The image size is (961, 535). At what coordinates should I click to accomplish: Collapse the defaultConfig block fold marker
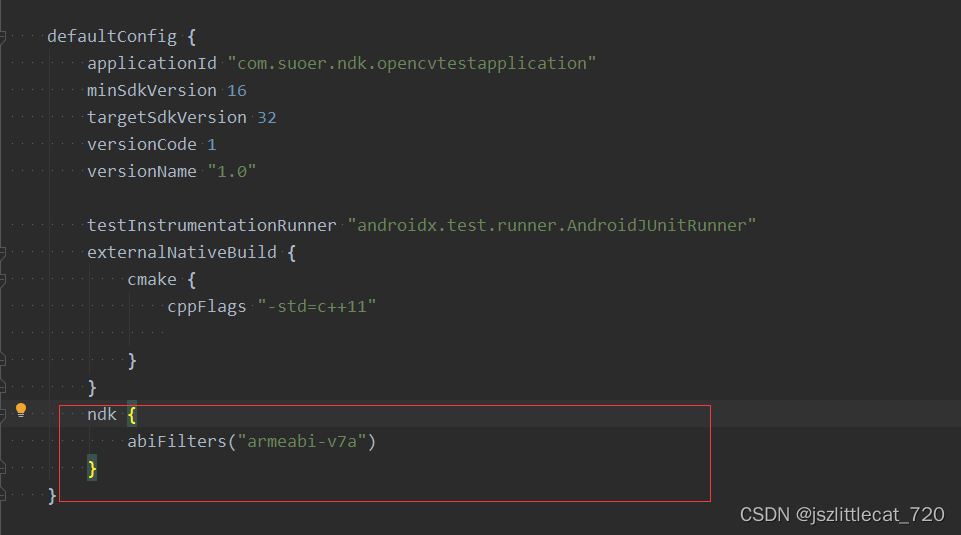pos(2,37)
